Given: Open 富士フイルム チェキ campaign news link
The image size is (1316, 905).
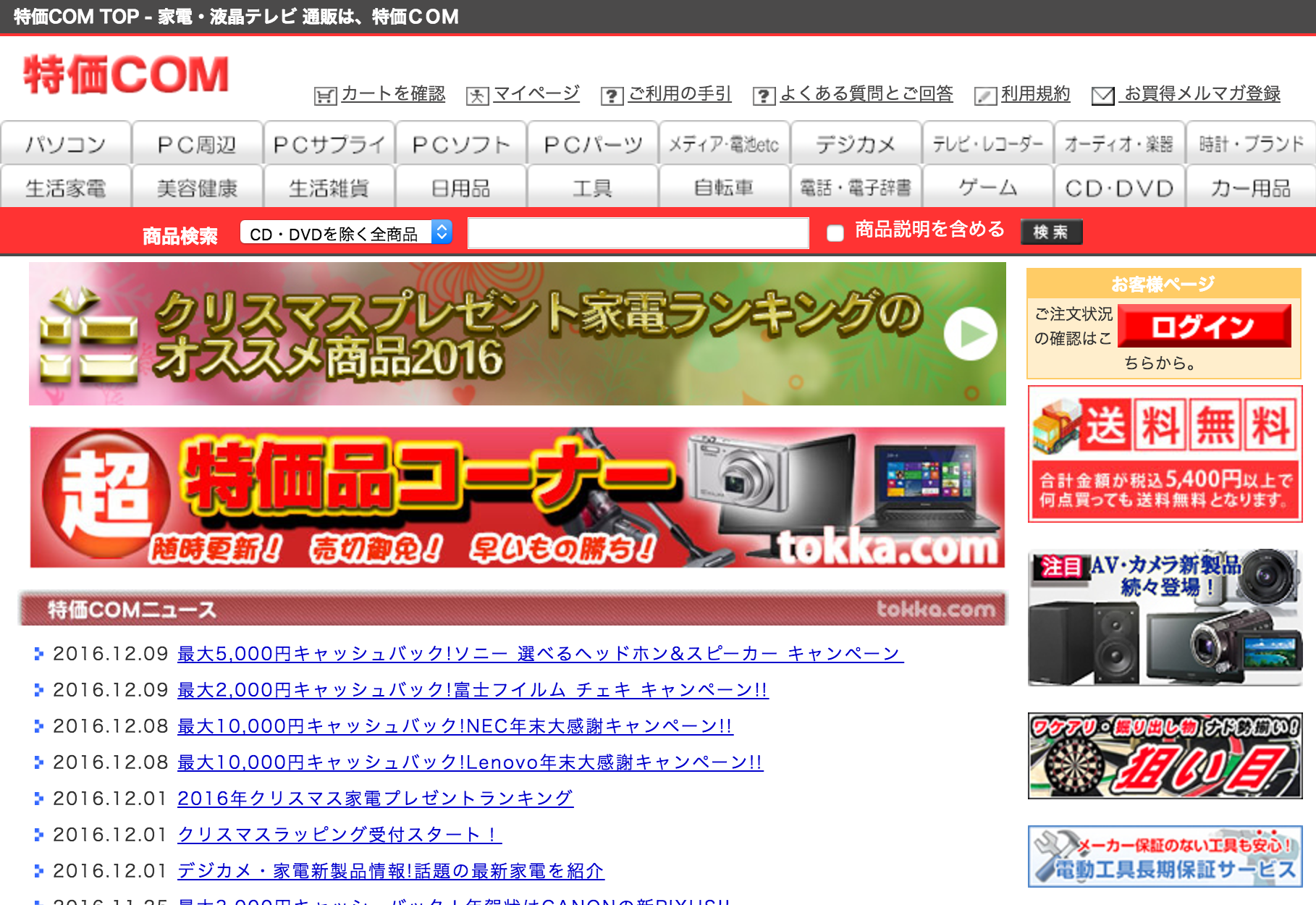Looking at the screenshot, I should 473,690.
